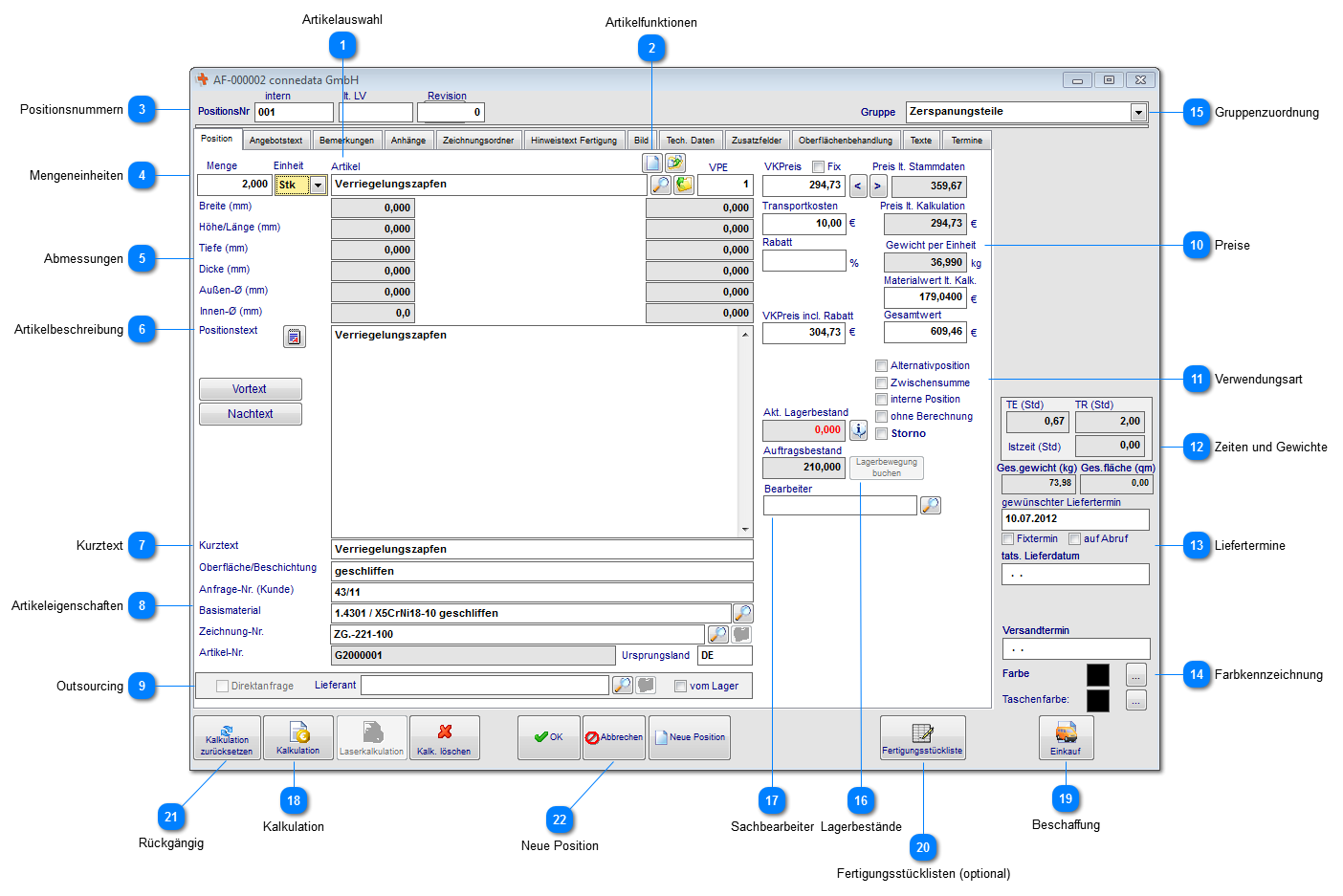The height and width of the screenshot is (896, 1343).
Task: Click the Menge field showing 2,000
Action: tap(234, 185)
